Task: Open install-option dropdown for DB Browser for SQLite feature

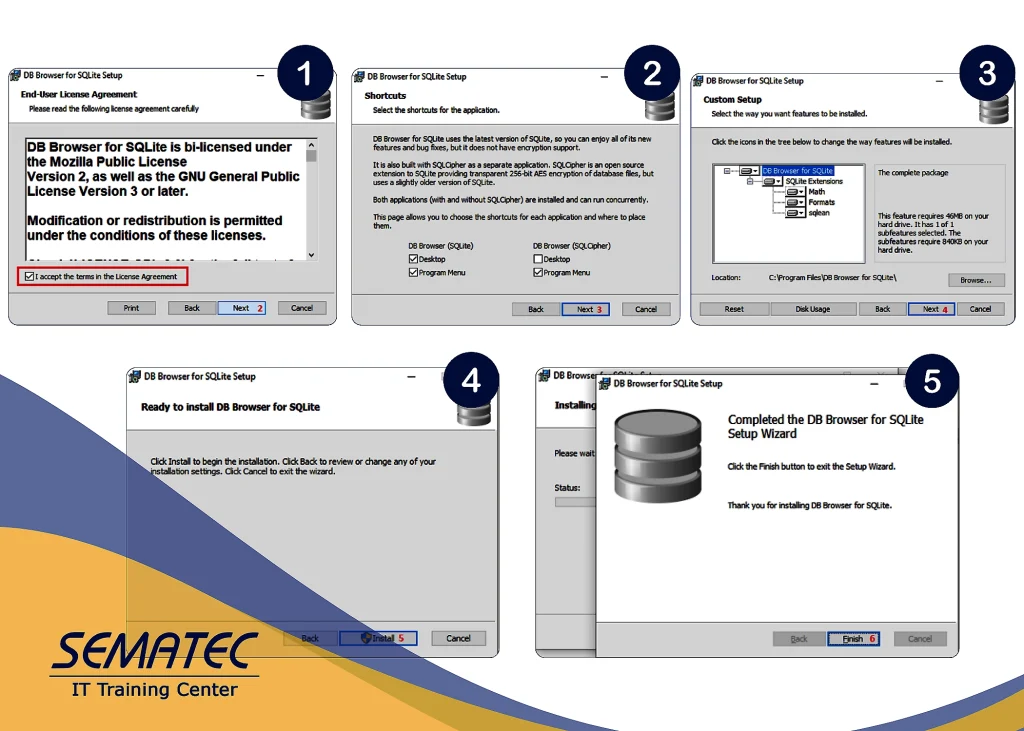Action: tap(750, 171)
